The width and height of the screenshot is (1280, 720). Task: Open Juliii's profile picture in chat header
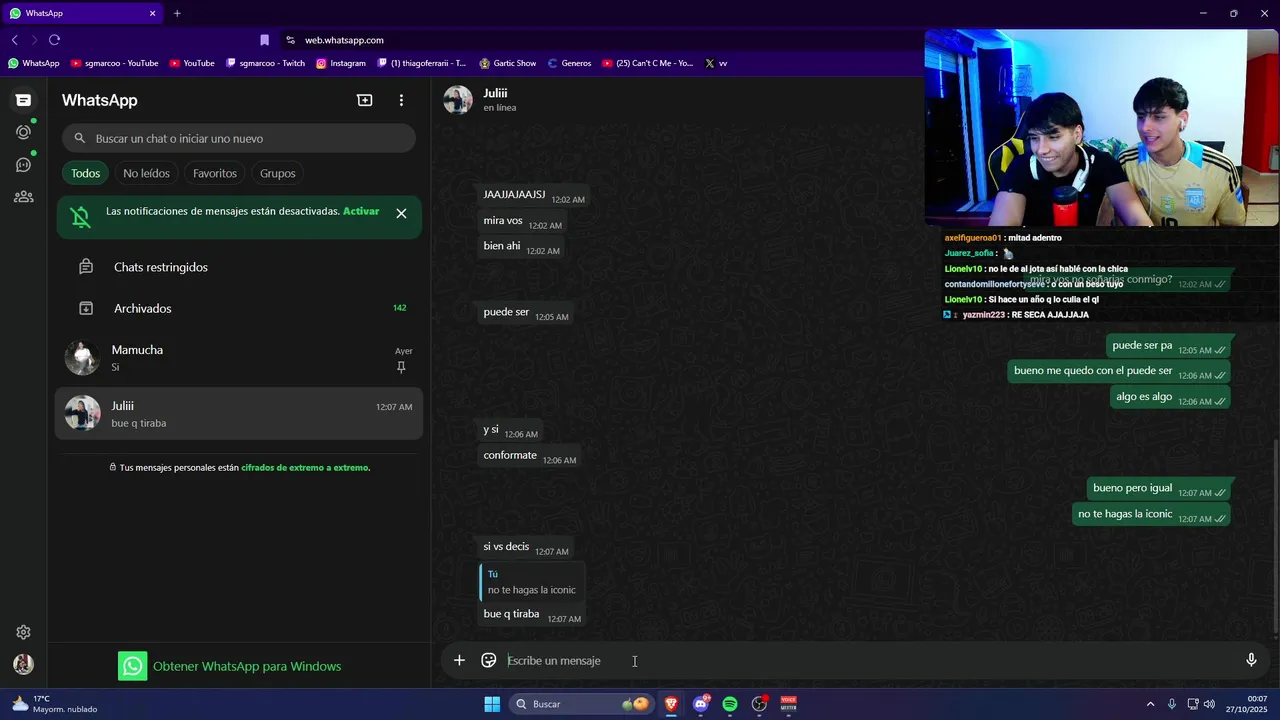(x=458, y=100)
